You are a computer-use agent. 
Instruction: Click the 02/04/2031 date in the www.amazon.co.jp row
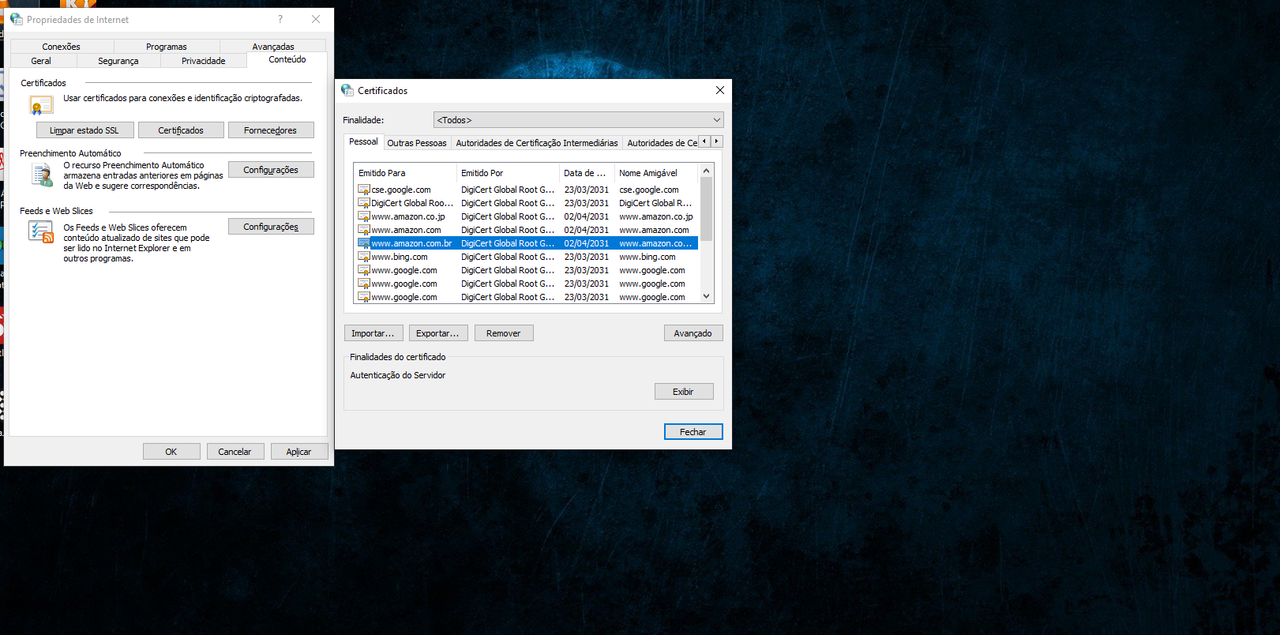[586, 217]
